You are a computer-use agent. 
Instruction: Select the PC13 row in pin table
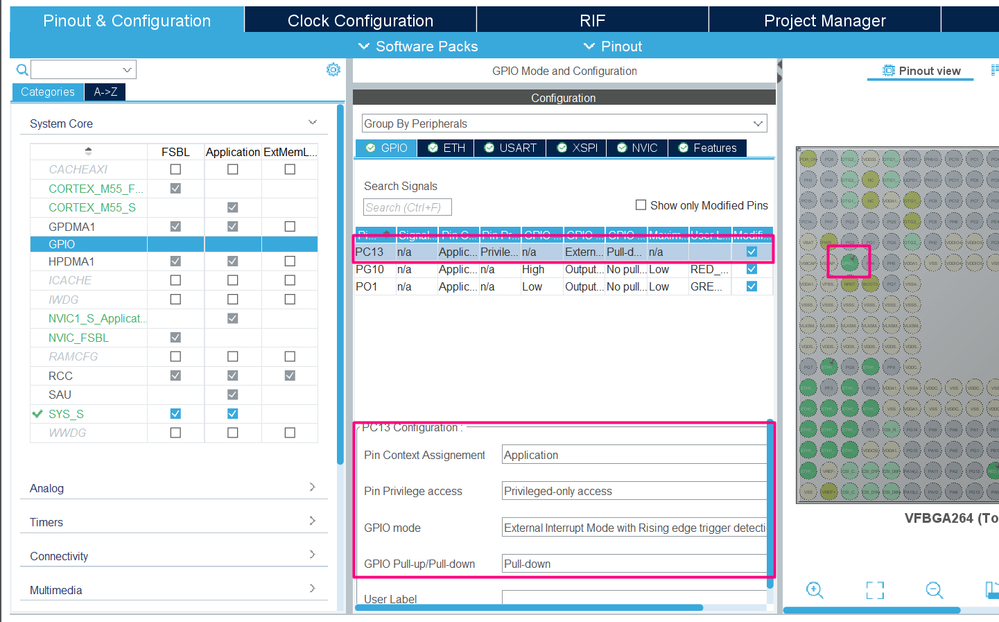(x=564, y=252)
